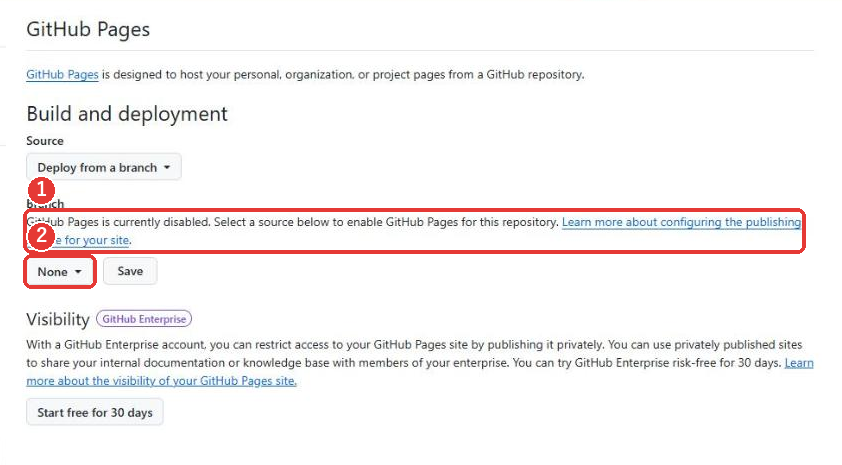Image resolution: width=842 pixels, height=465 pixels.
Task: Expand the None branch dropdown
Action: 60,272
